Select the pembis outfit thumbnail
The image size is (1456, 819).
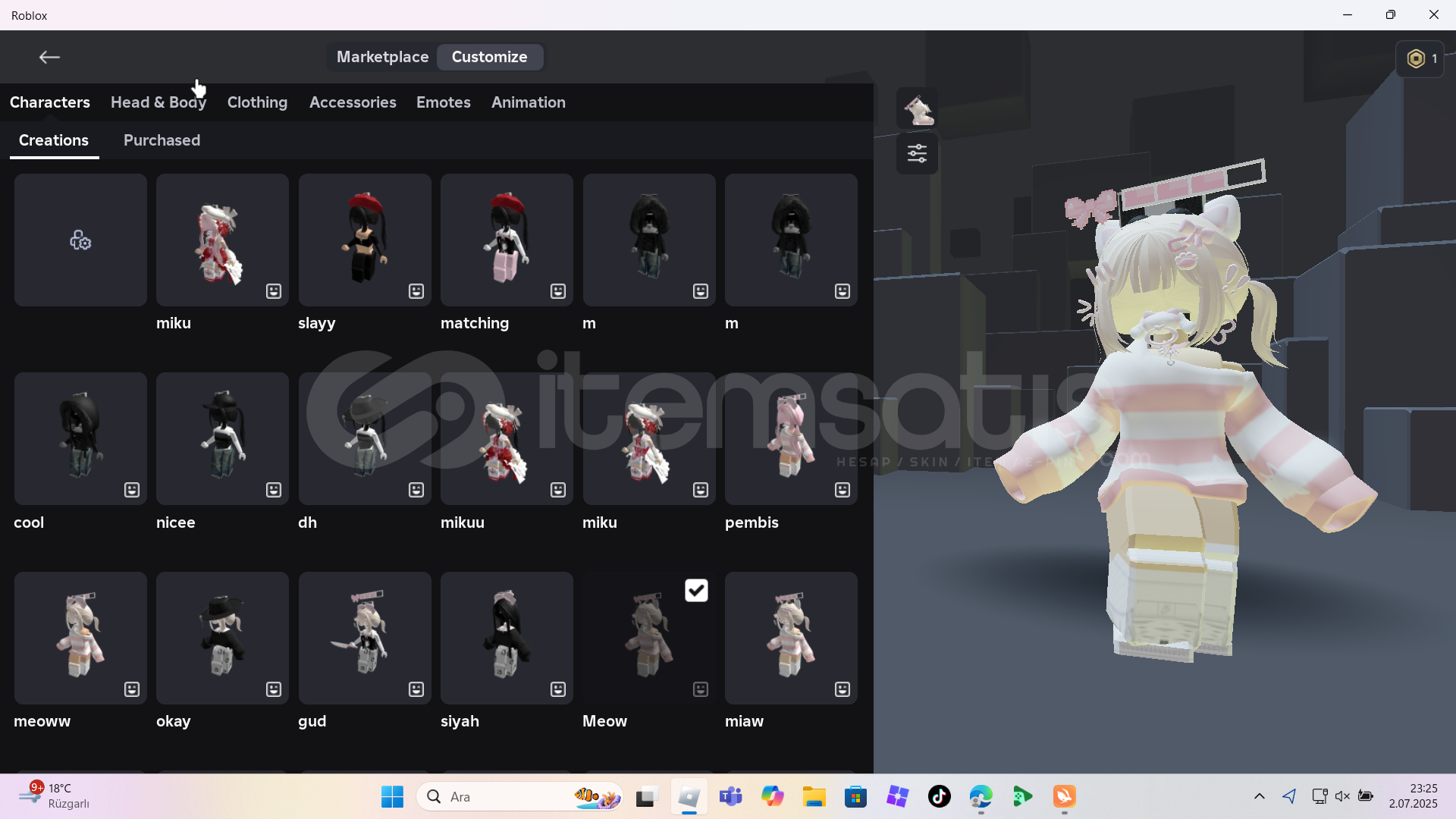(x=791, y=439)
